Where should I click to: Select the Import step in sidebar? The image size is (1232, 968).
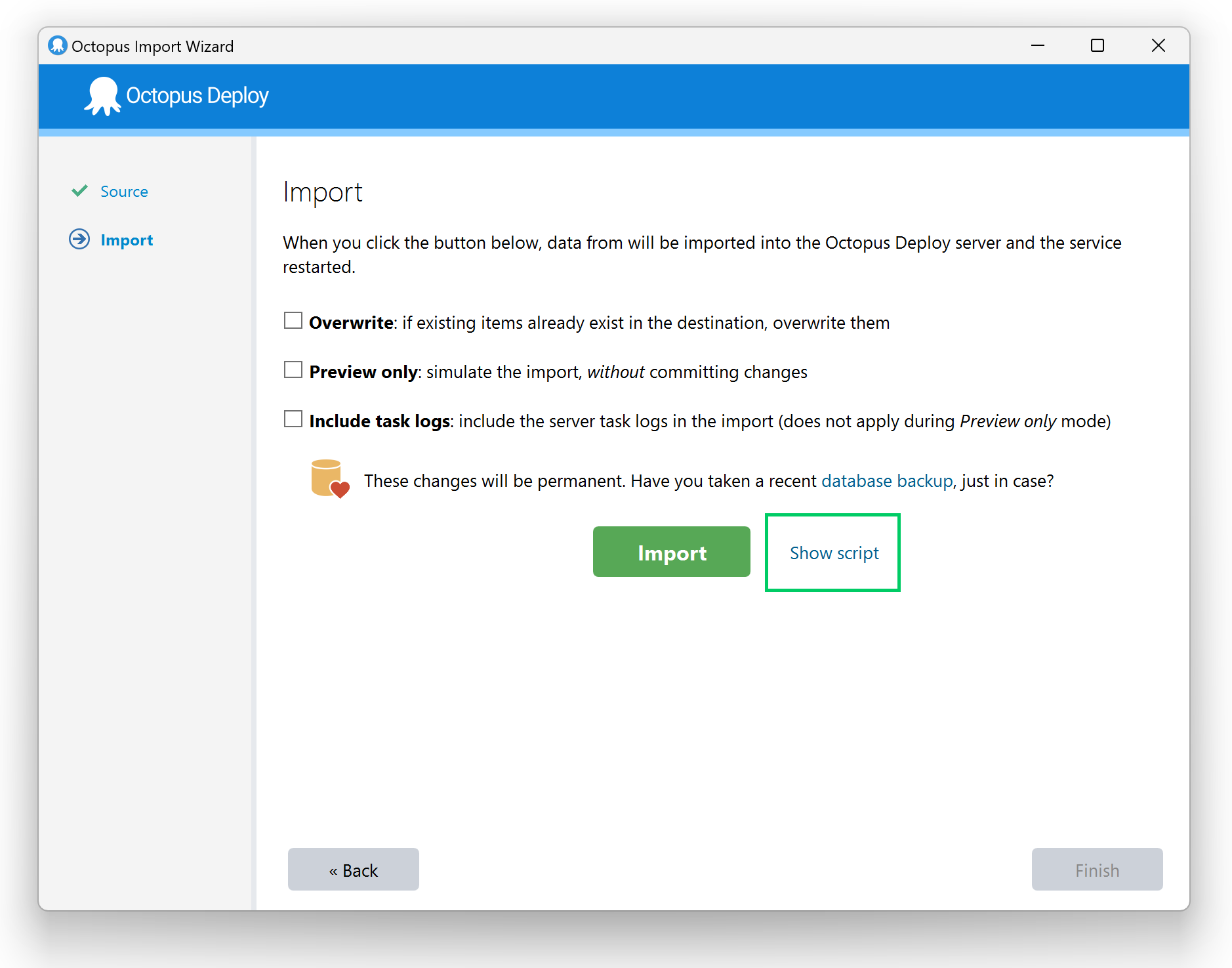(x=127, y=240)
